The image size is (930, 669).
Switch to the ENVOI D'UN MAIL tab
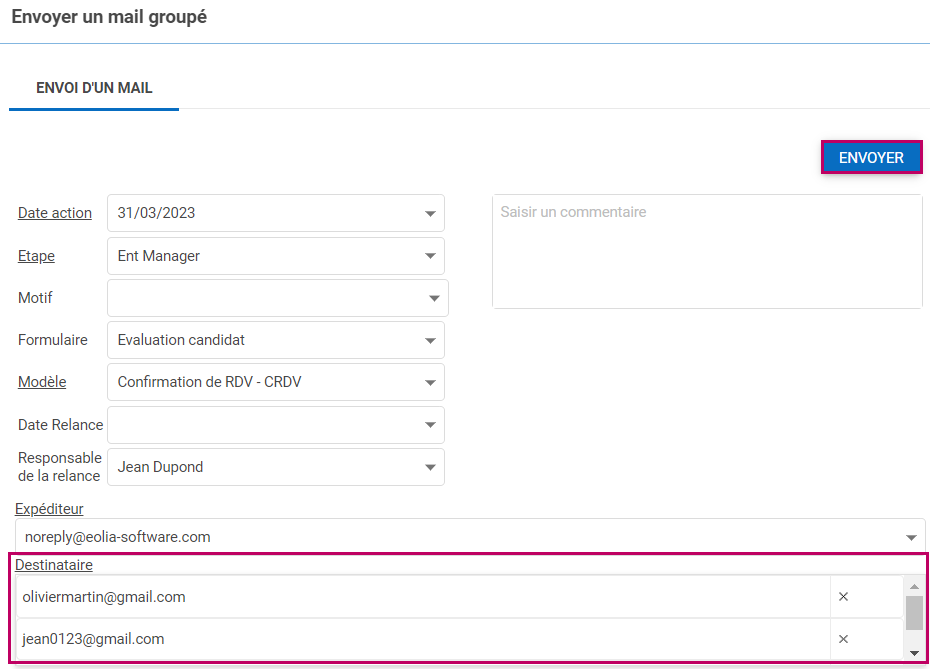[94, 88]
